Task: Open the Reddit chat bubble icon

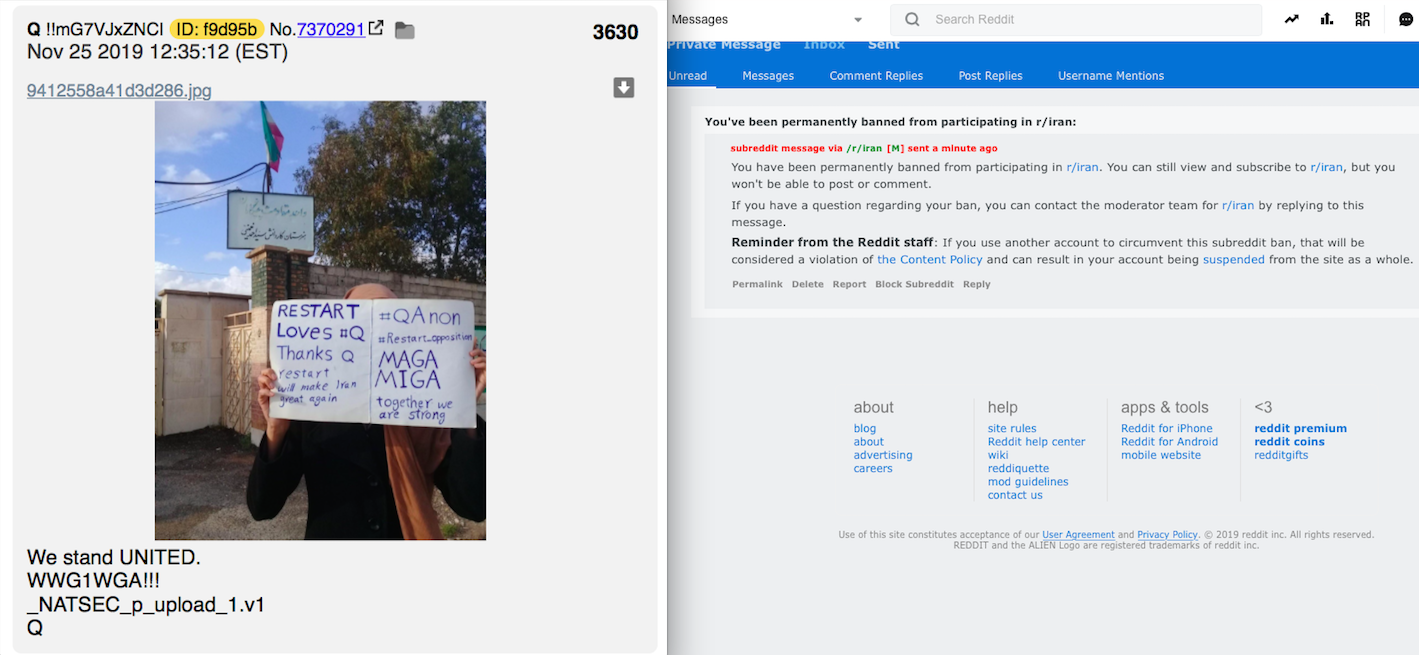Action: pos(1405,19)
